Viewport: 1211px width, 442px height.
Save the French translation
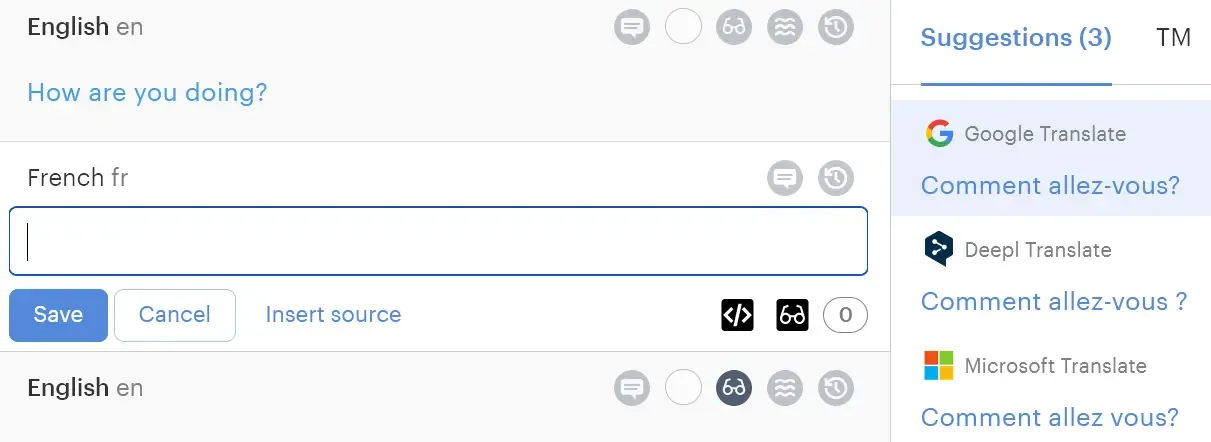click(x=58, y=315)
